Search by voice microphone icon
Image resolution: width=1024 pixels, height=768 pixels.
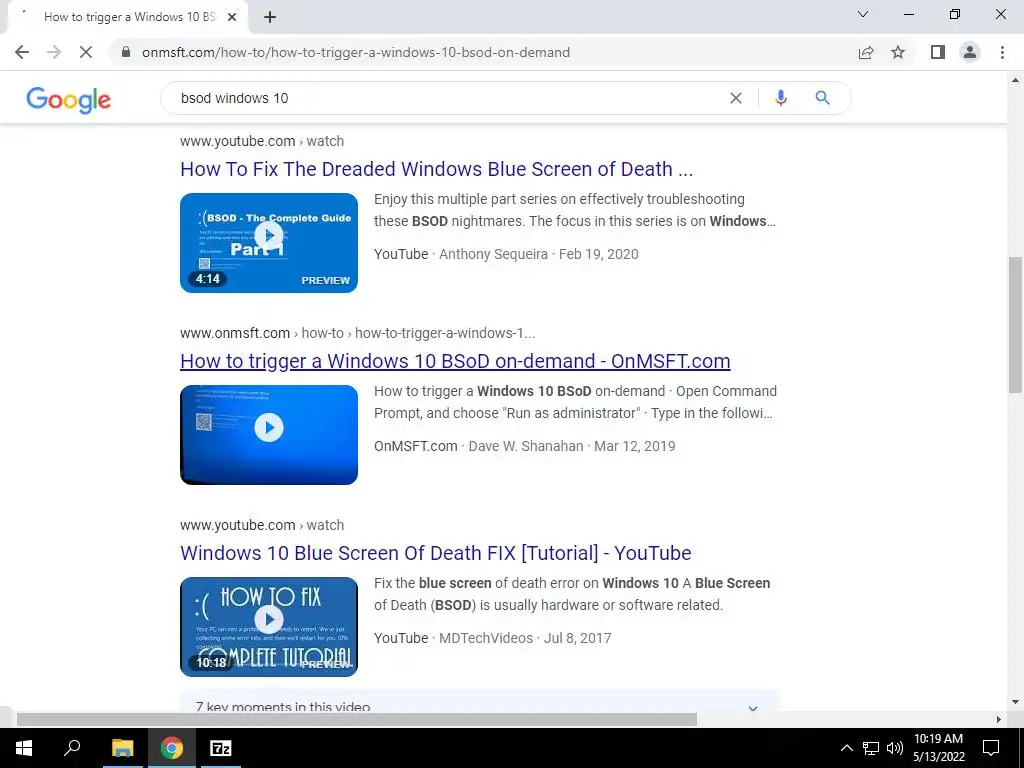pos(780,98)
